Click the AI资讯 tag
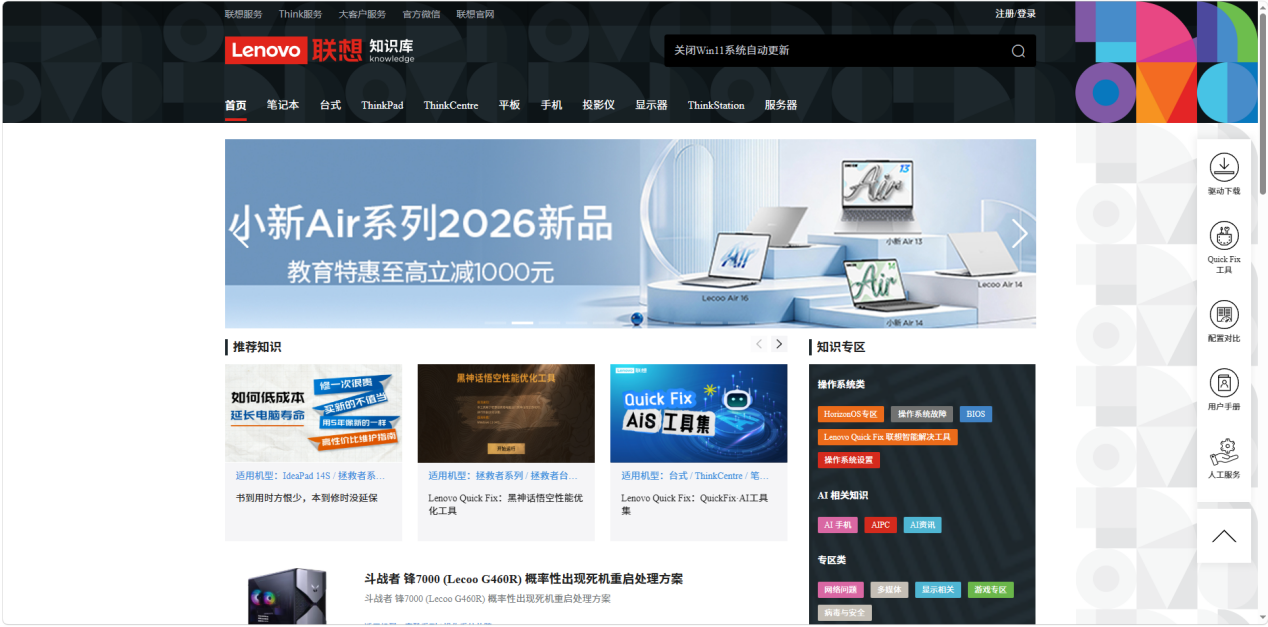 922,525
